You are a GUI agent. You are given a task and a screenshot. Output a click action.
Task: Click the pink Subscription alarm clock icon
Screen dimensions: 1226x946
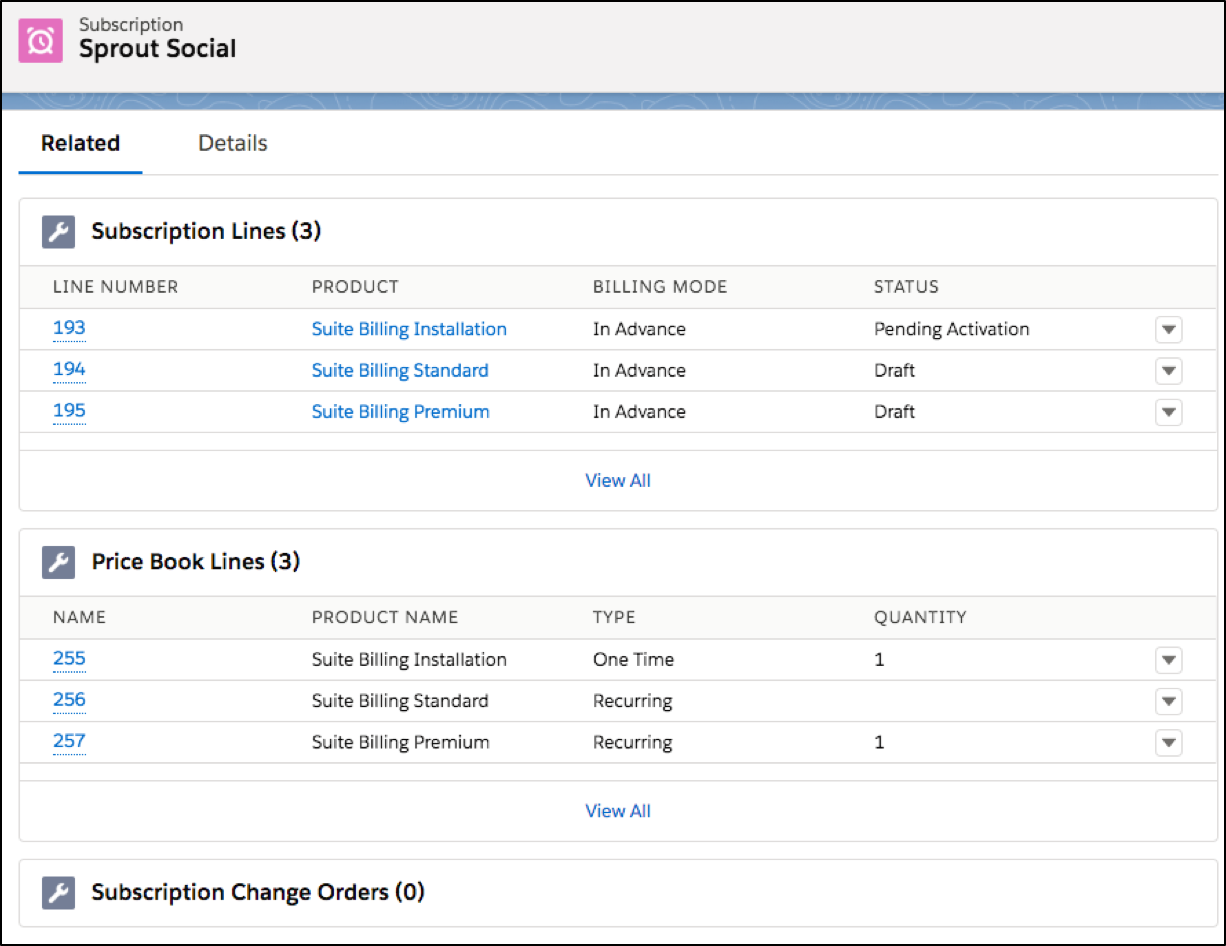[x=41, y=41]
